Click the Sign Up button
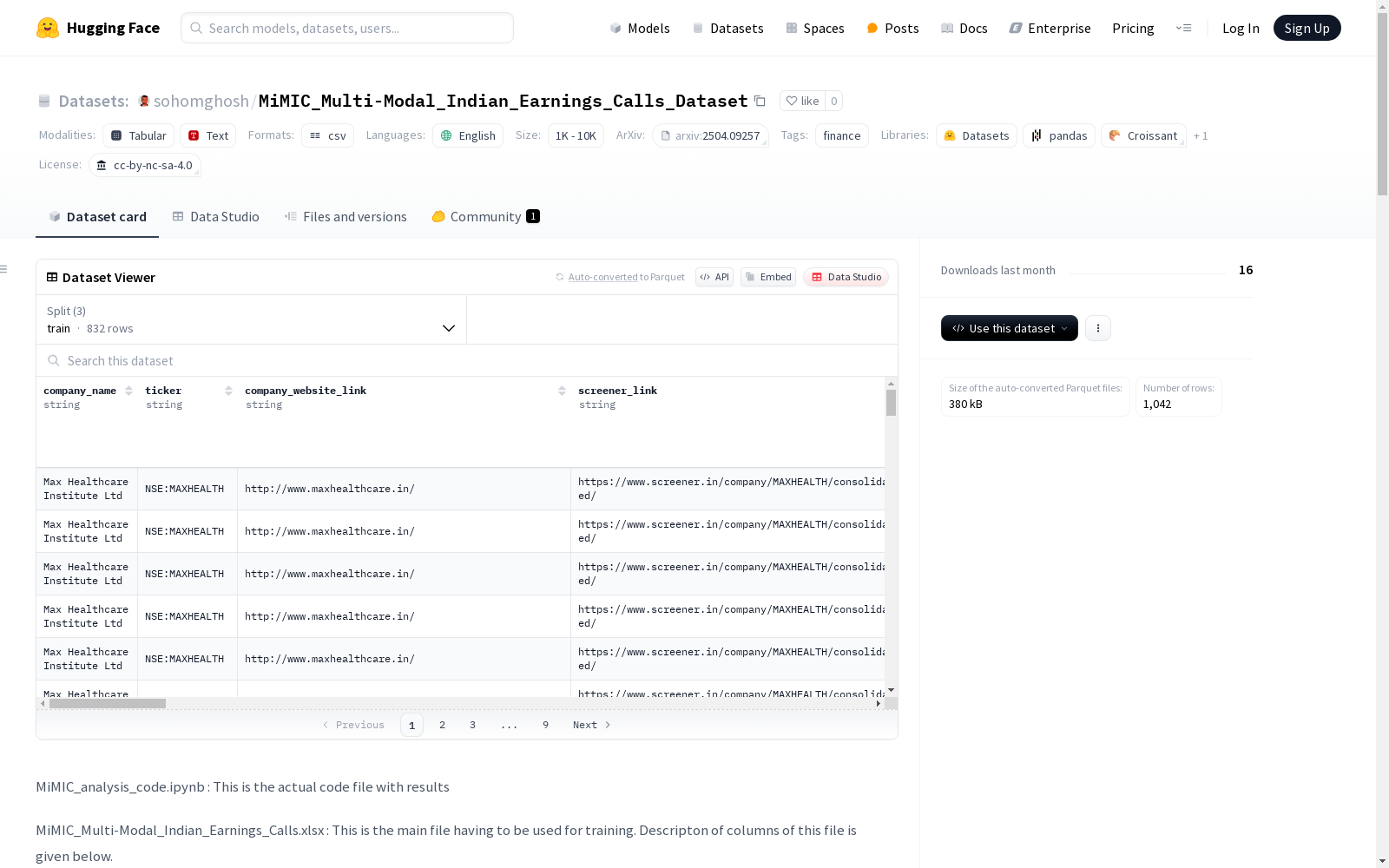 click(1307, 28)
